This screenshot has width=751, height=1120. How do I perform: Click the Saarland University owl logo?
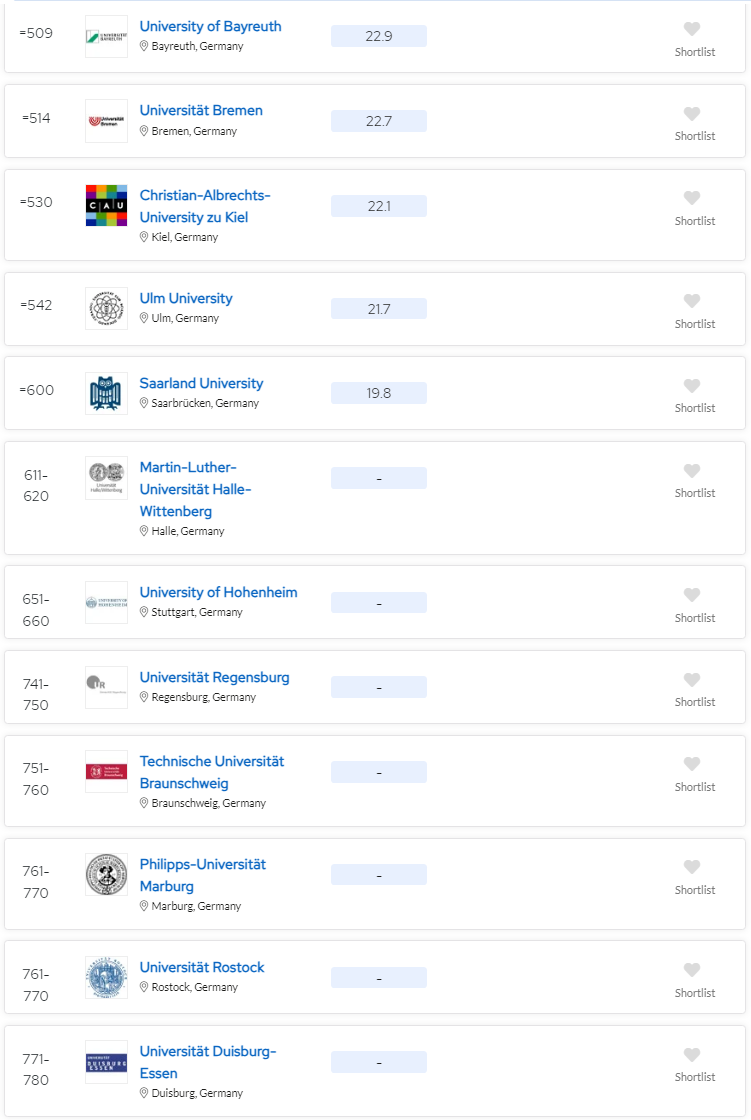[x=106, y=393]
